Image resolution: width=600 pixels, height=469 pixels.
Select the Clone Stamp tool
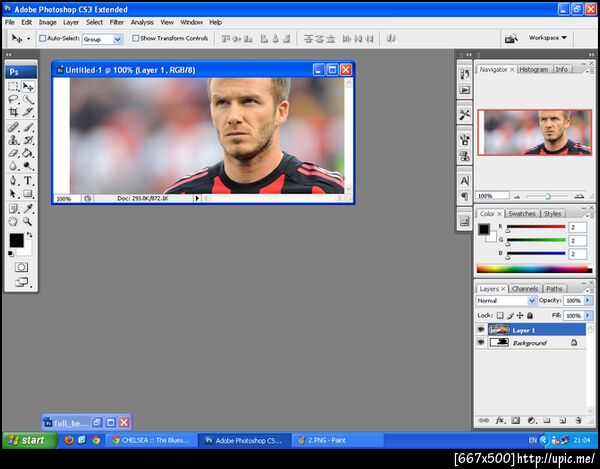click(13, 140)
